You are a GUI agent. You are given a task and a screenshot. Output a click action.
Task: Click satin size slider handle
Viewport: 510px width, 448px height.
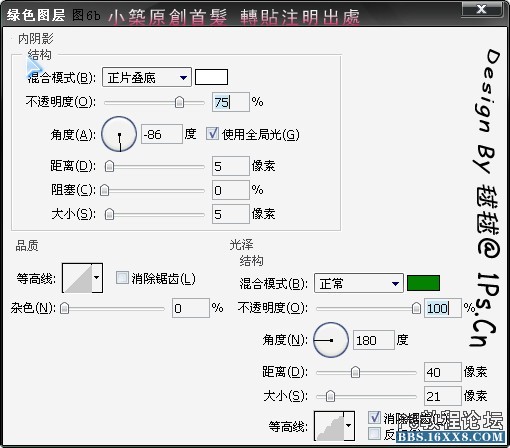(x=330, y=396)
